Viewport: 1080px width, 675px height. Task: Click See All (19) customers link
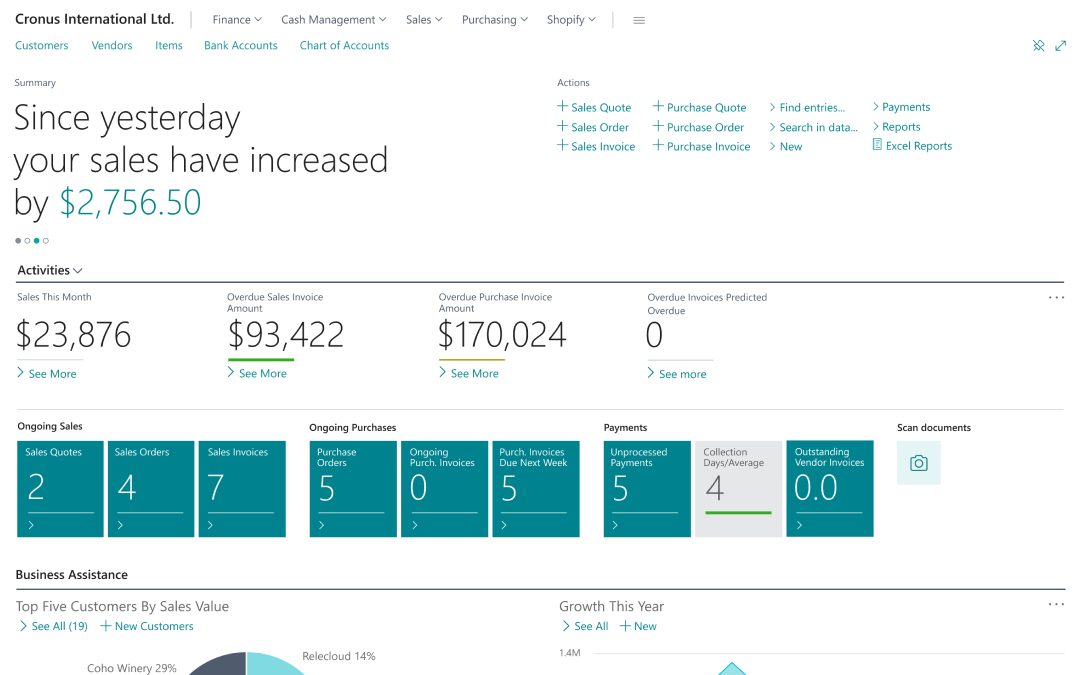54,626
